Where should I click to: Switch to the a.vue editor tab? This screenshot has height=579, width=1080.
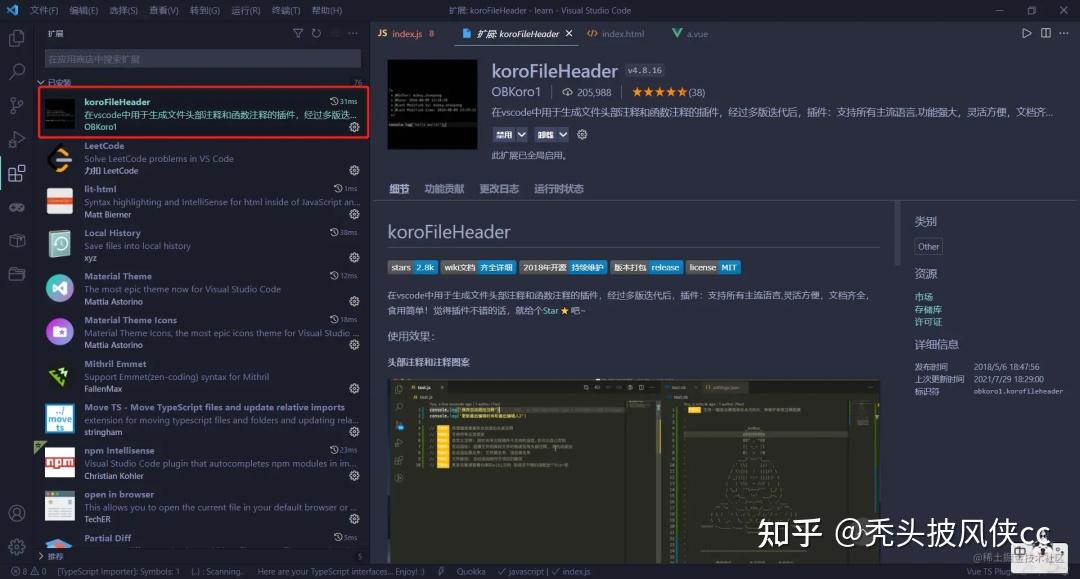690,33
